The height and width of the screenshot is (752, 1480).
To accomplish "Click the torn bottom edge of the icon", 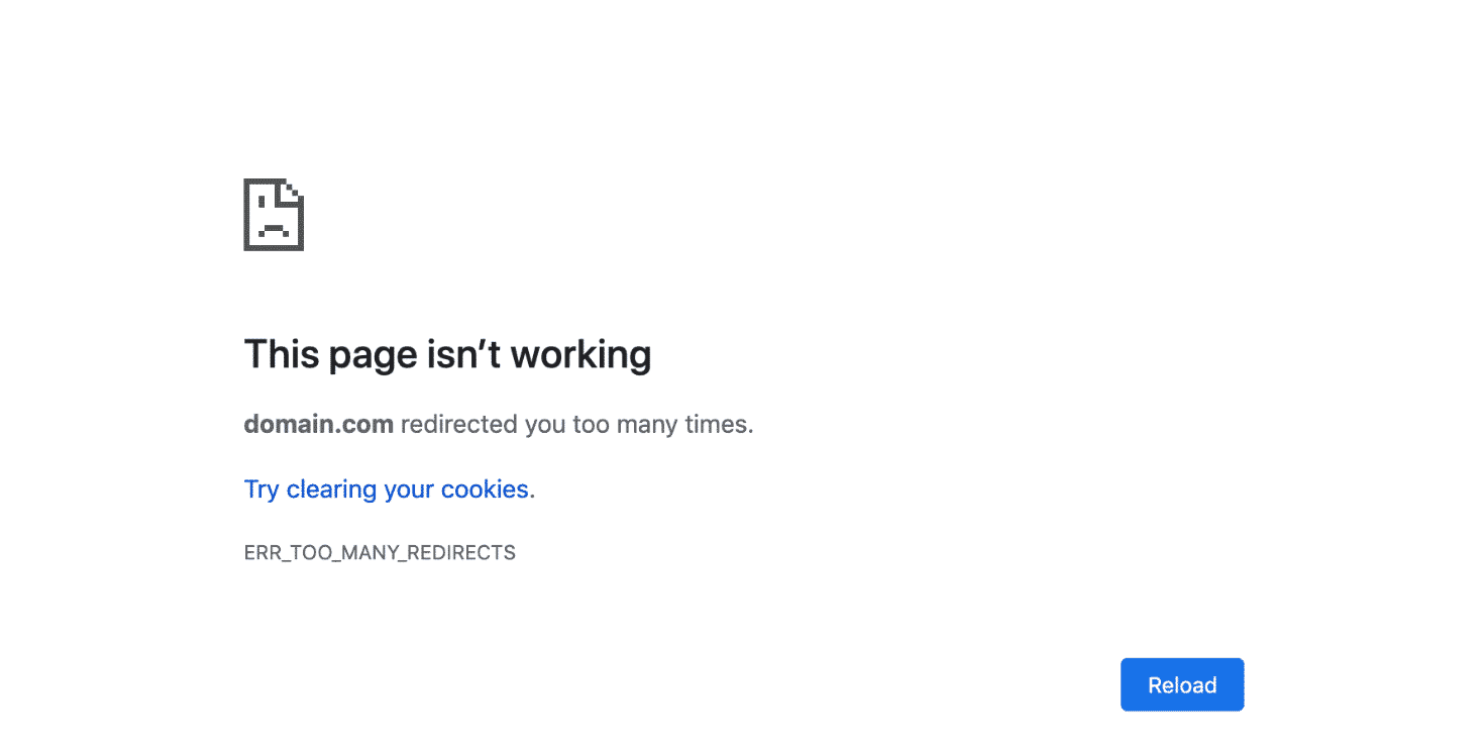I will click(x=273, y=246).
